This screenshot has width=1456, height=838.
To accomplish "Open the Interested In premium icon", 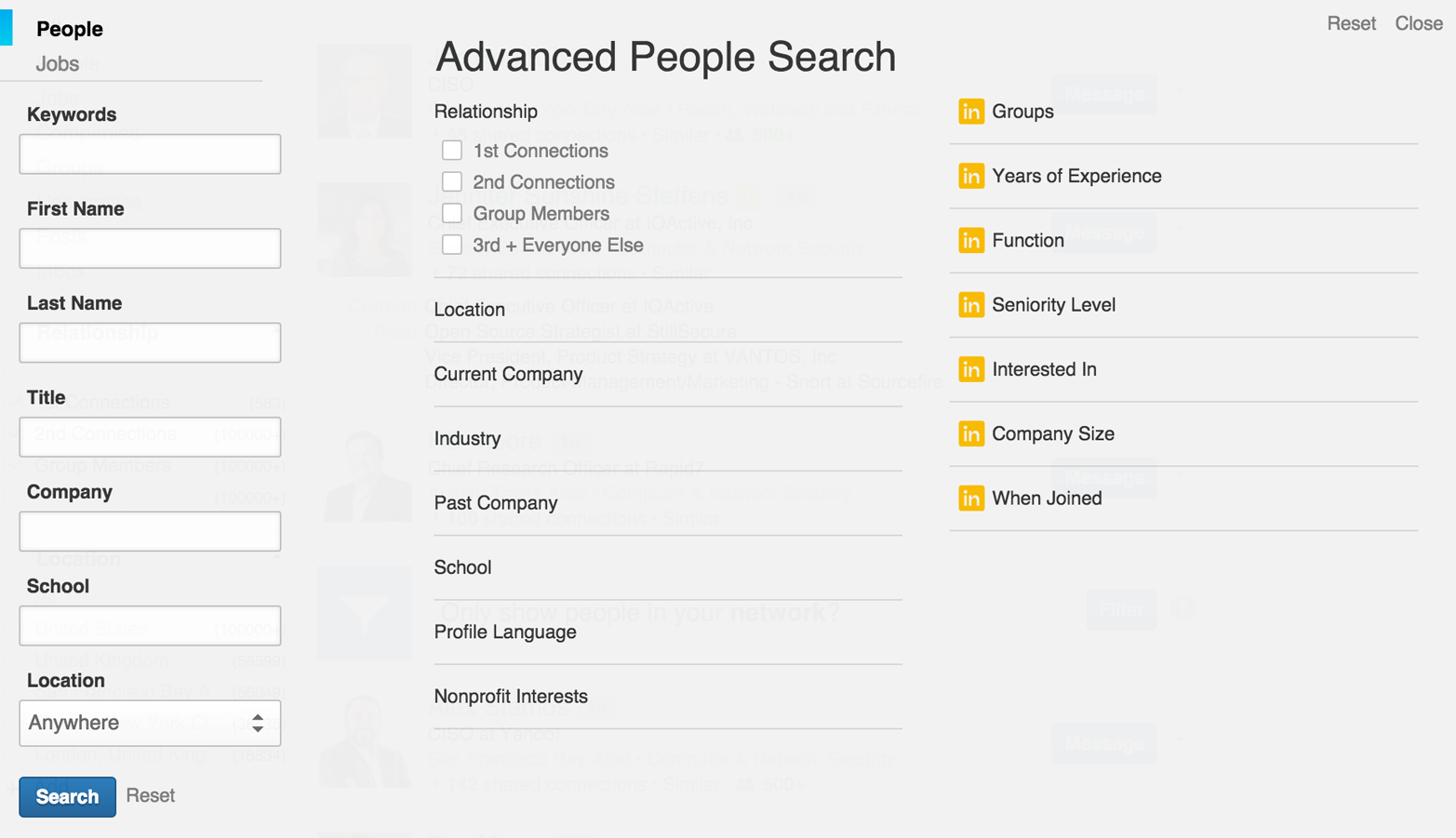I will click(x=972, y=368).
